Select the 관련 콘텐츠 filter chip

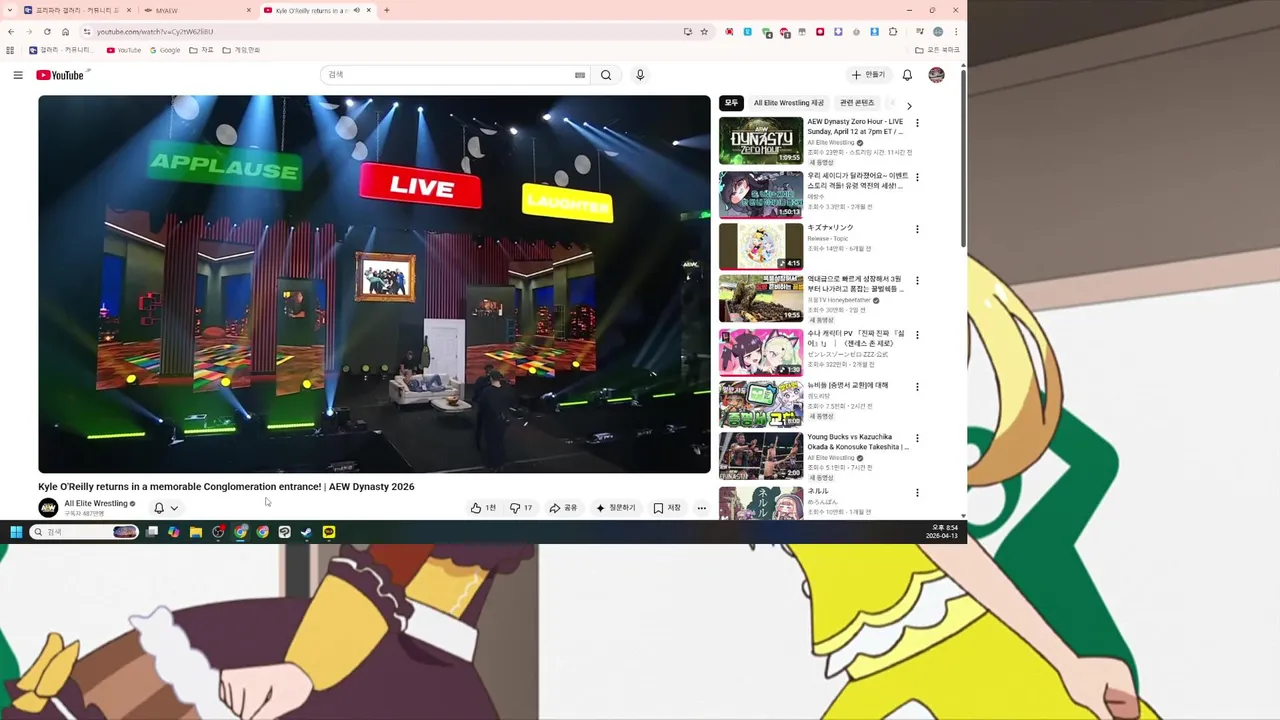click(857, 103)
